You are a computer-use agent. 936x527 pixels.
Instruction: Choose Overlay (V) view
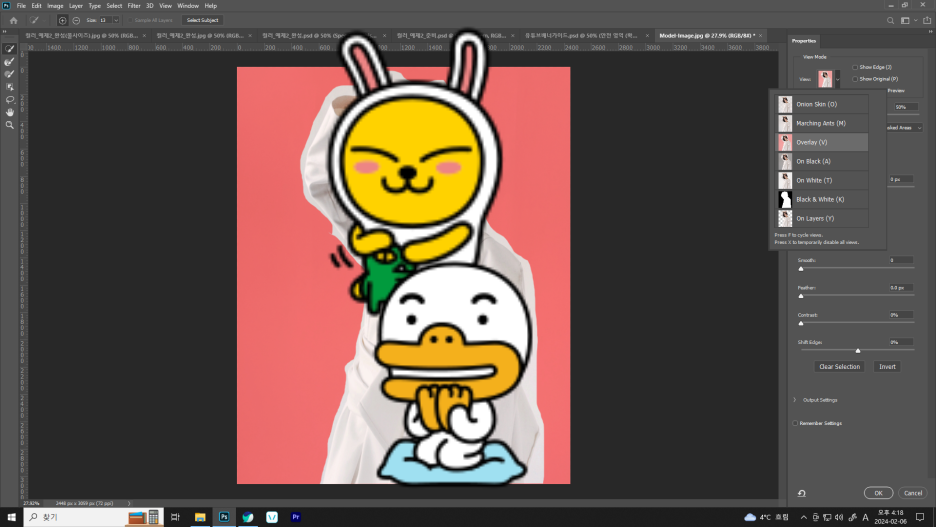click(x=821, y=142)
